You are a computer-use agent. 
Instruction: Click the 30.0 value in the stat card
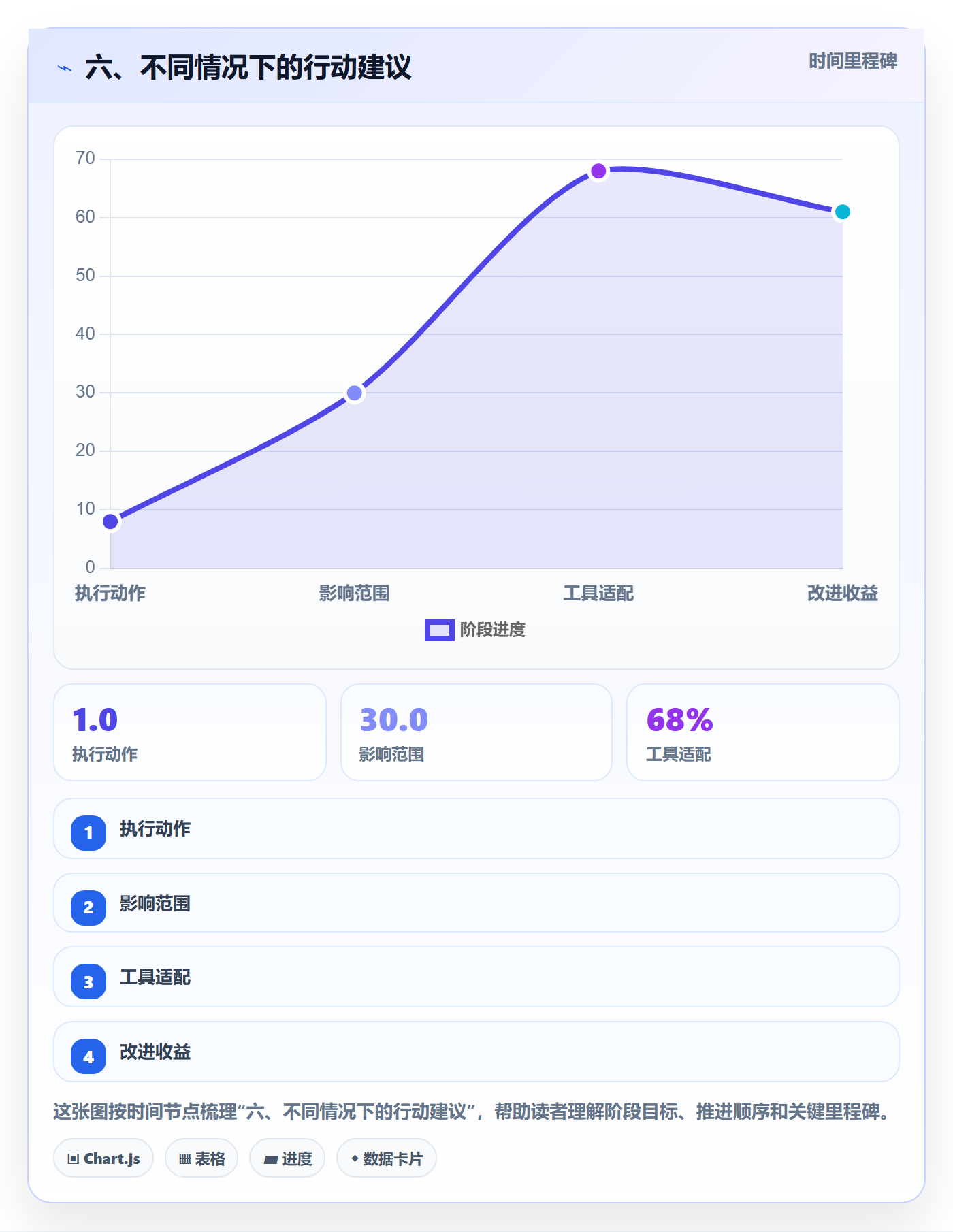(394, 719)
